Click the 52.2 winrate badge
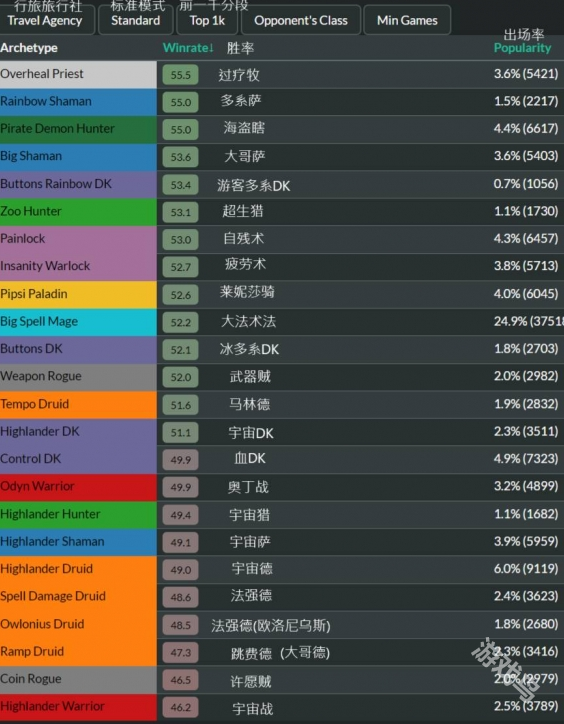 click(181, 322)
